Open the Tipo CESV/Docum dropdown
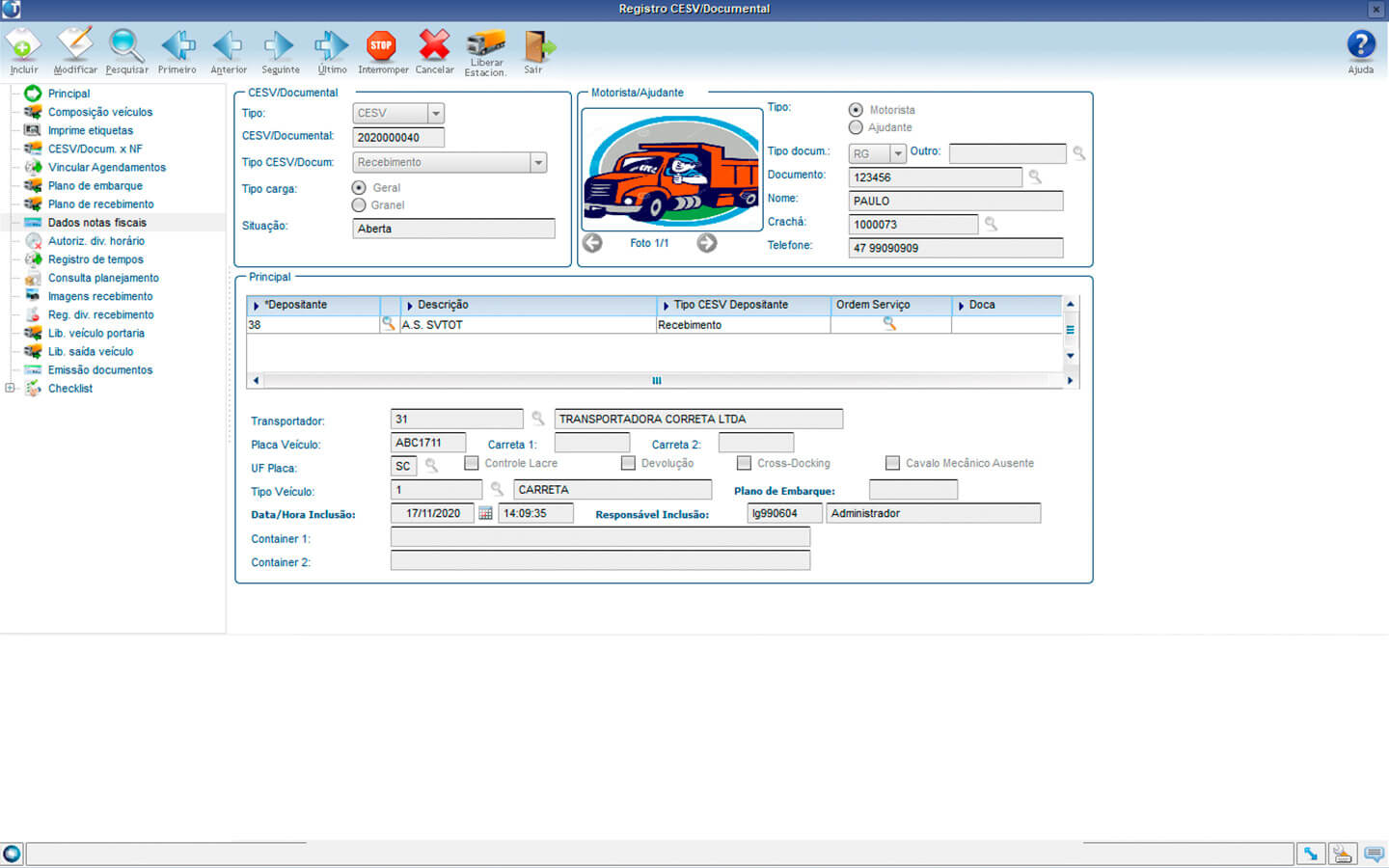 tap(538, 163)
